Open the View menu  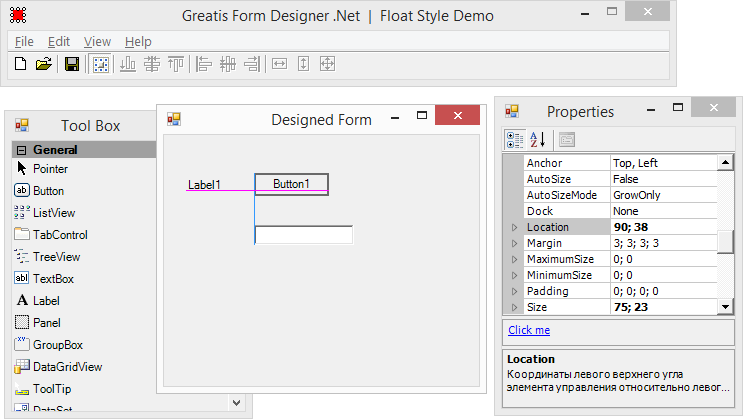pyautogui.click(x=98, y=41)
